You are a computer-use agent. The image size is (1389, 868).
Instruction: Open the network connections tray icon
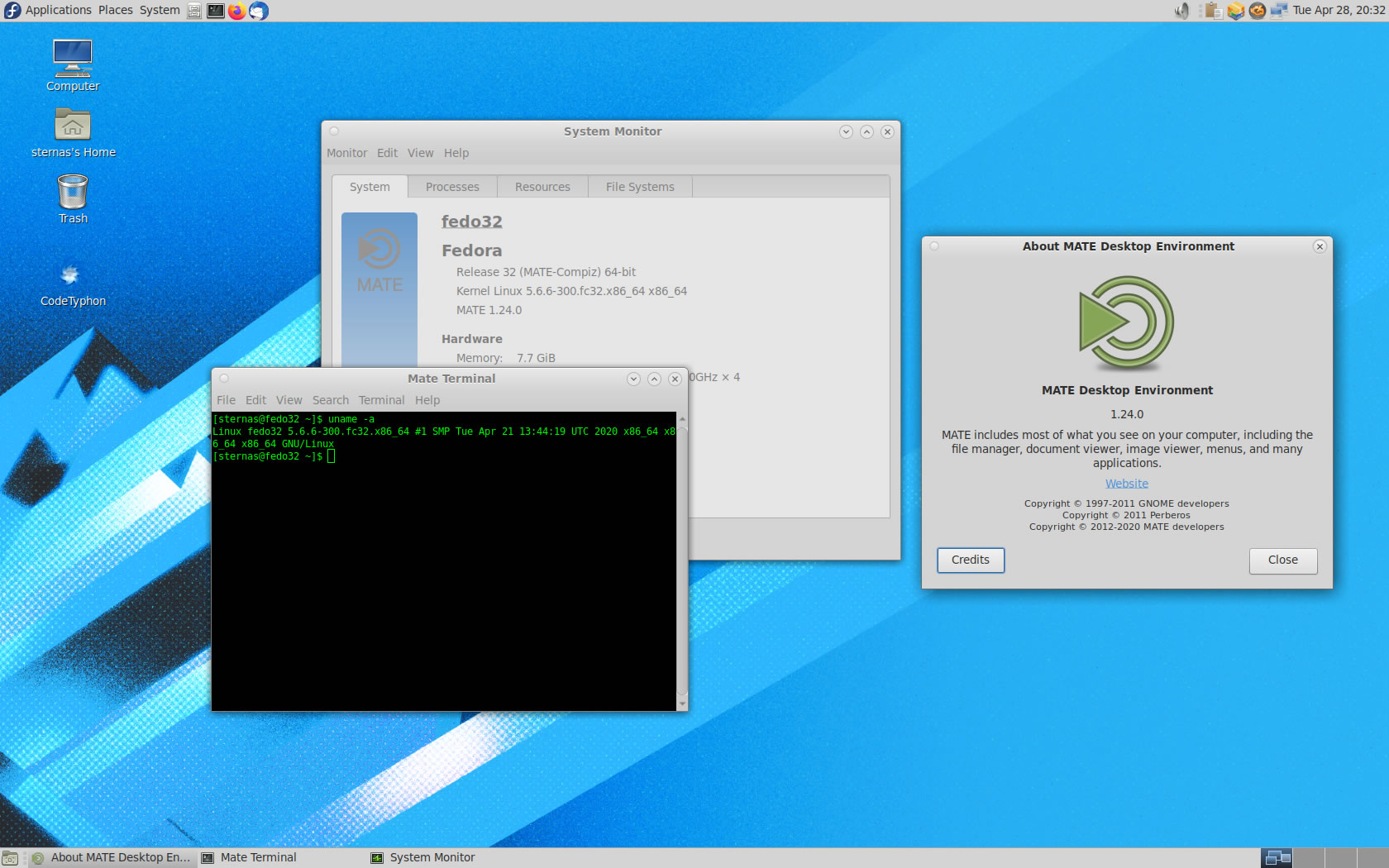pyautogui.click(x=1279, y=11)
